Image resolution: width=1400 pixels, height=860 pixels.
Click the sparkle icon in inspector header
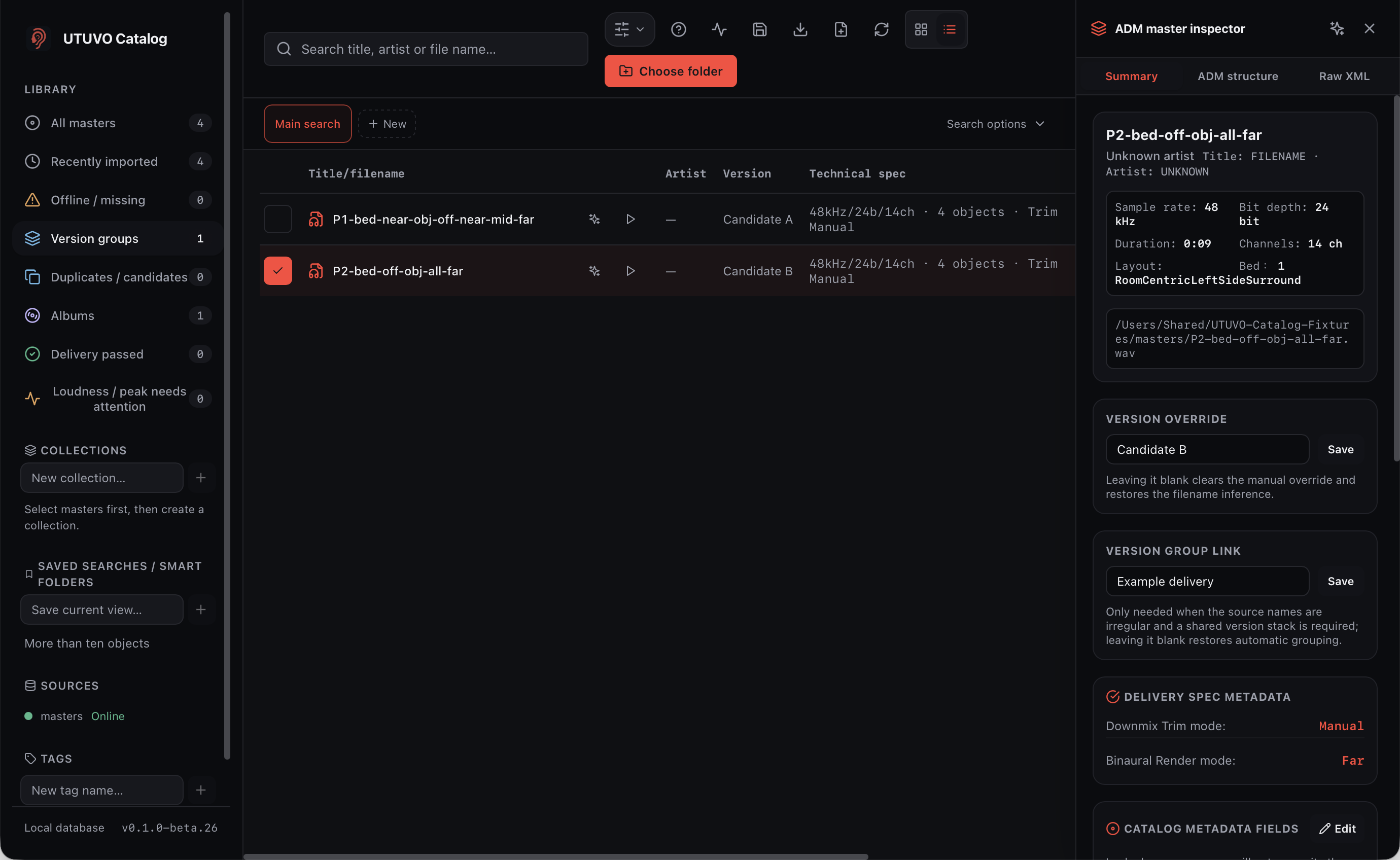(1336, 28)
